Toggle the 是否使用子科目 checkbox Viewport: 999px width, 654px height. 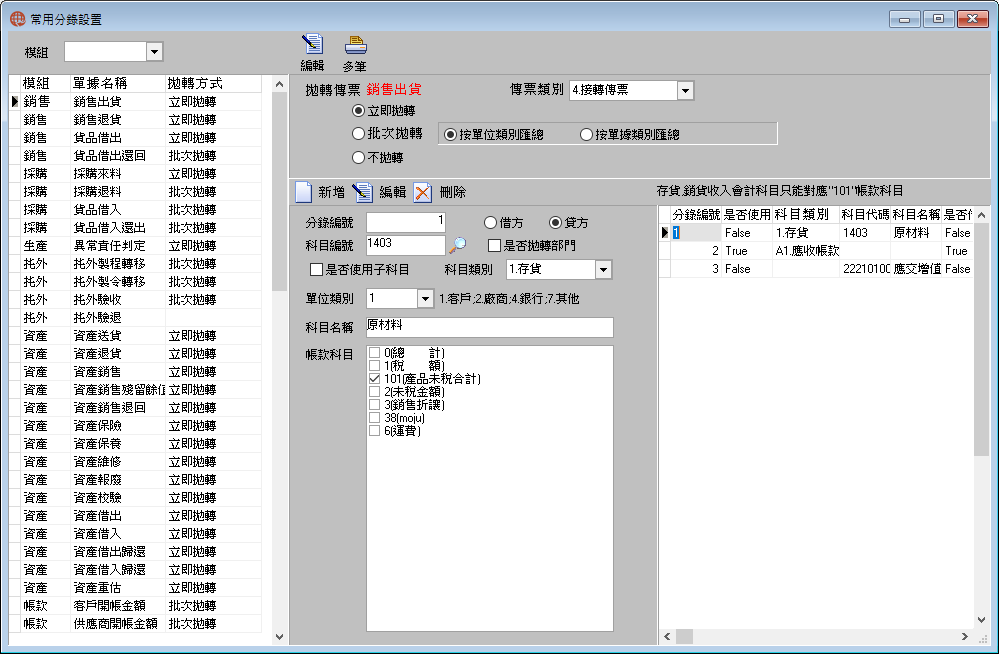(316, 270)
